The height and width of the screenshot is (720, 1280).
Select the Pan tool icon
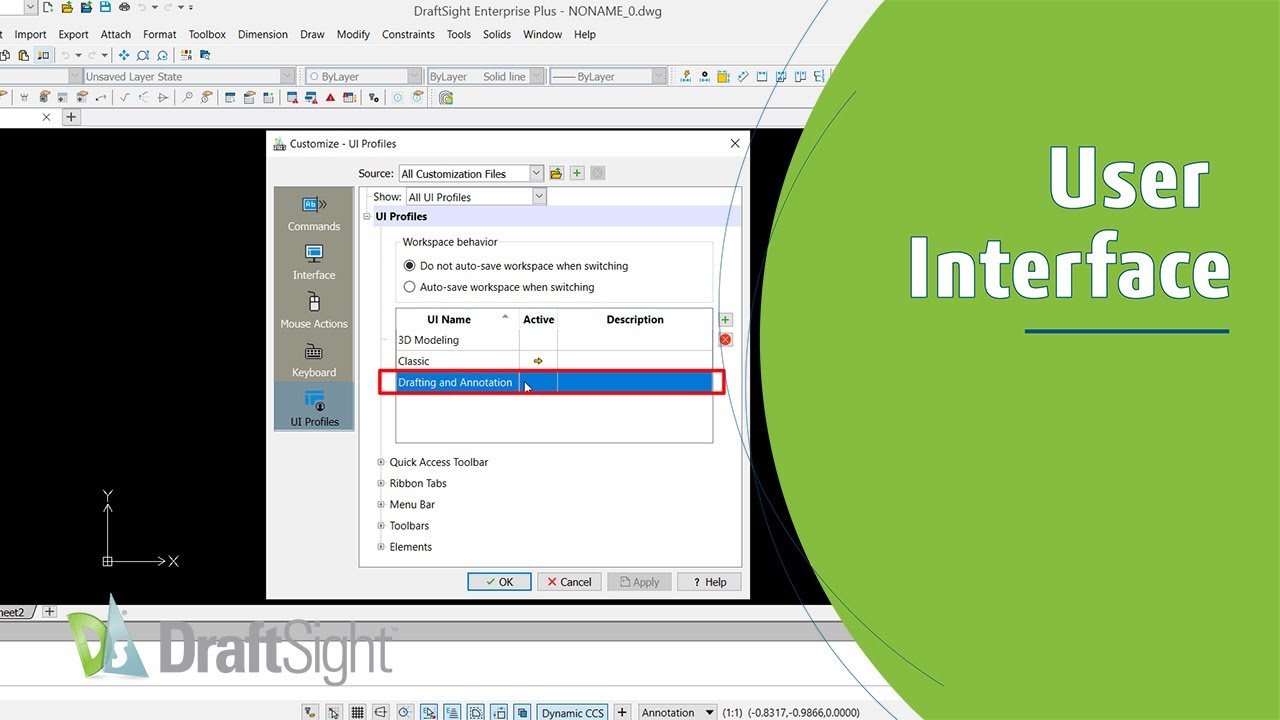point(124,56)
